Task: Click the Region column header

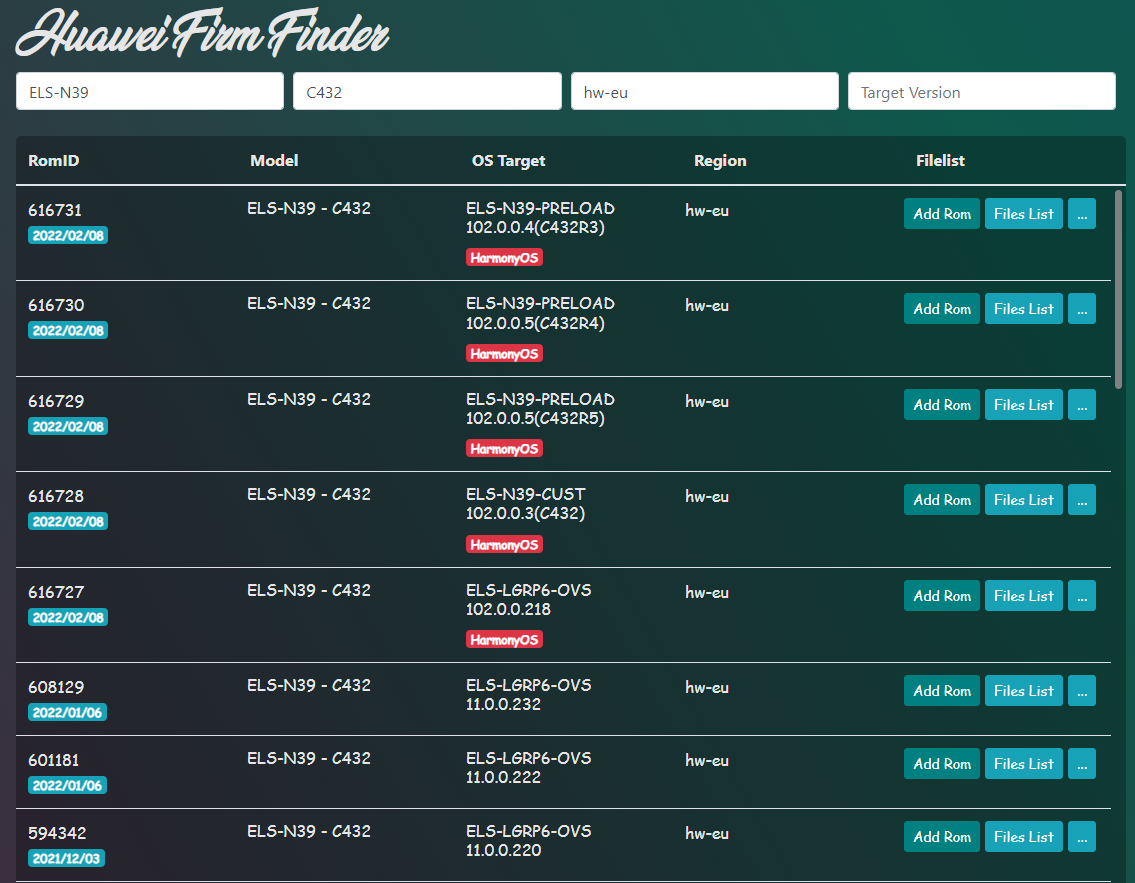Action: [x=720, y=161]
